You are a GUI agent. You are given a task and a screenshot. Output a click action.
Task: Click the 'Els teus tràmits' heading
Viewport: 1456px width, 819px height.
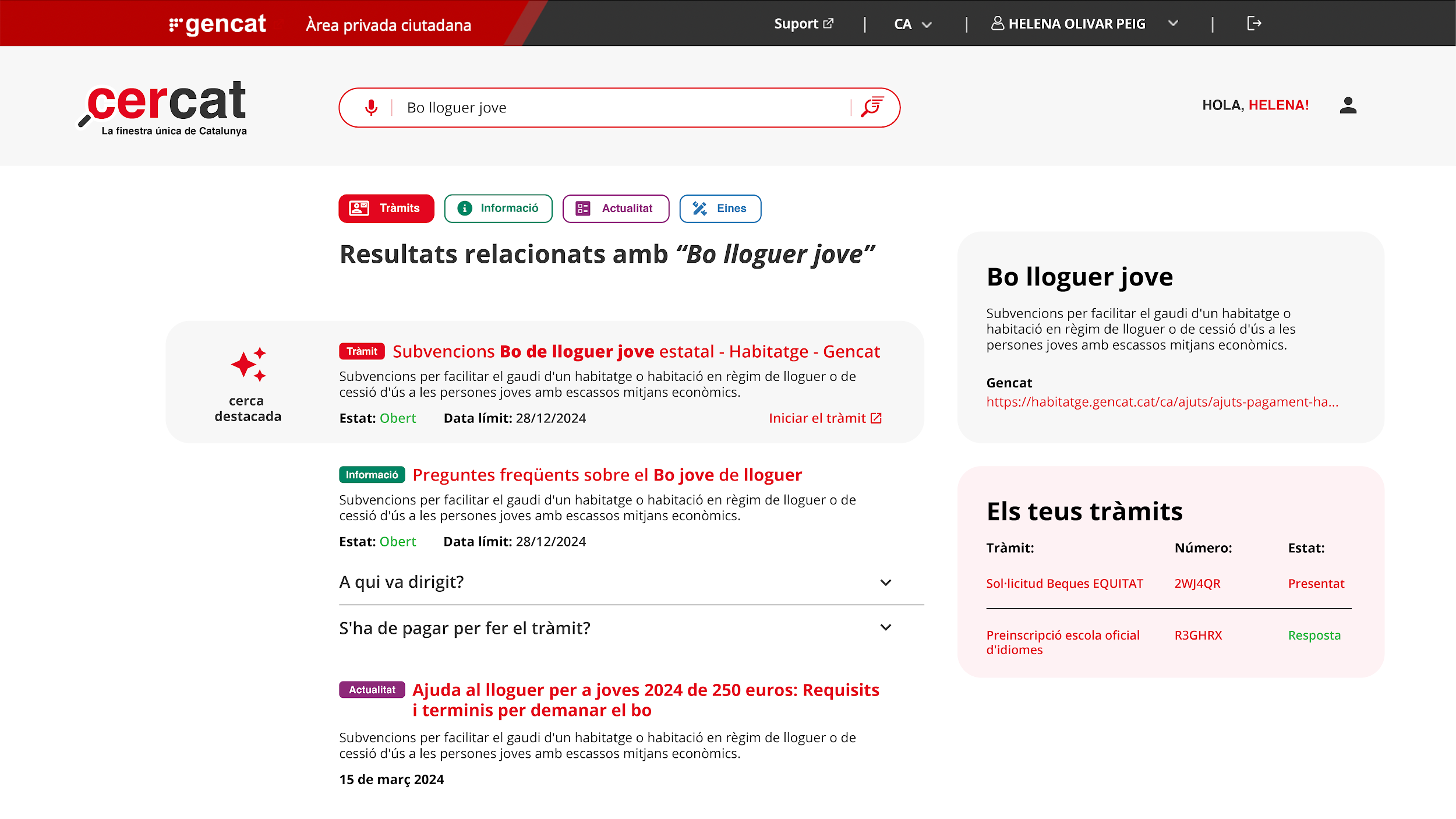pyautogui.click(x=1084, y=511)
